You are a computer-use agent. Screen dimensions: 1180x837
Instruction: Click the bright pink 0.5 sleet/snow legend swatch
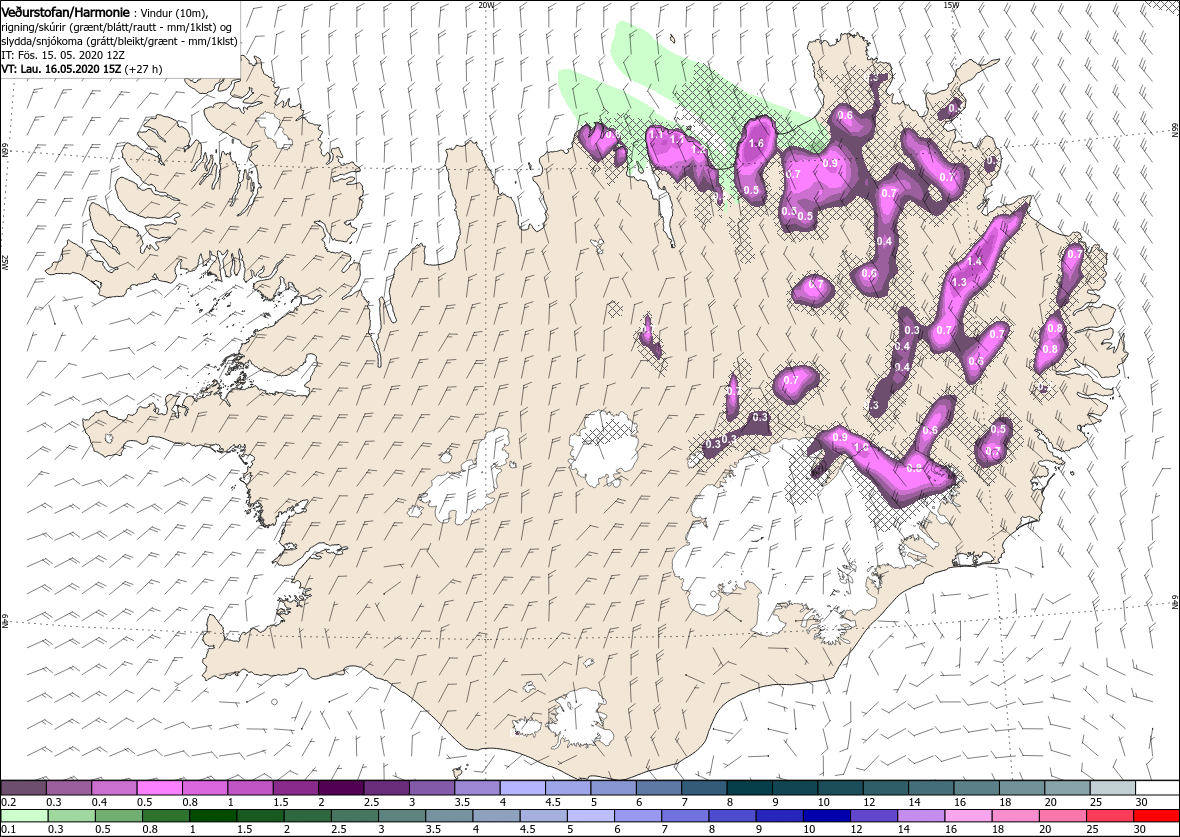[160, 787]
